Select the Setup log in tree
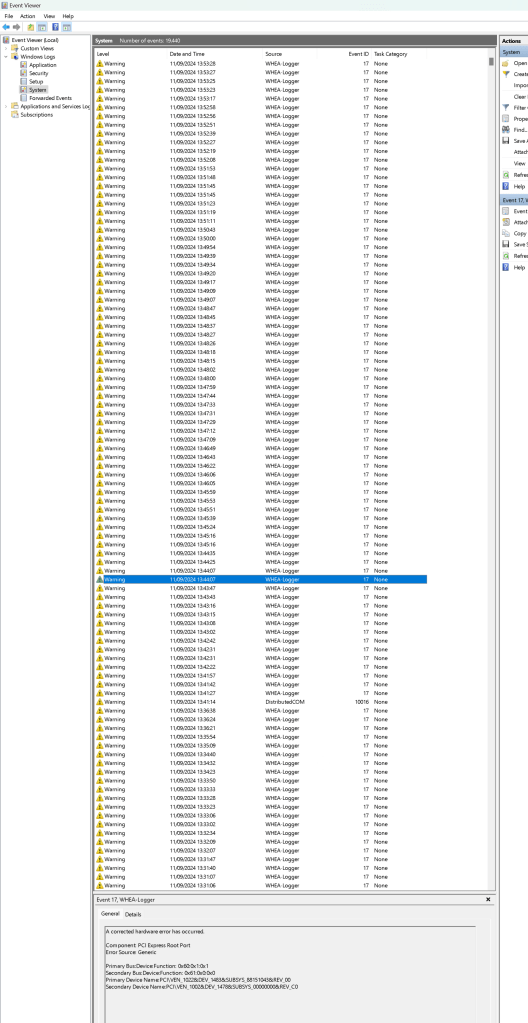528x1023 pixels. click(36, 82)
